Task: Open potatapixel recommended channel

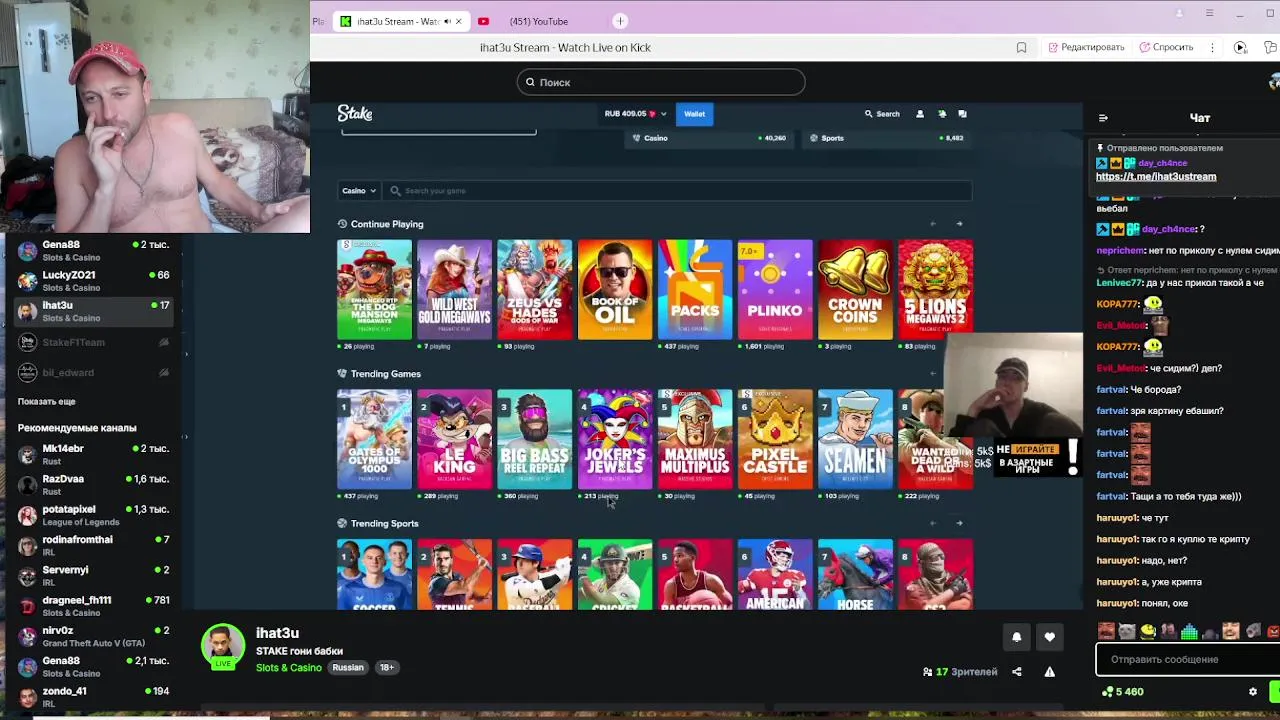Action: click(92, 515)
